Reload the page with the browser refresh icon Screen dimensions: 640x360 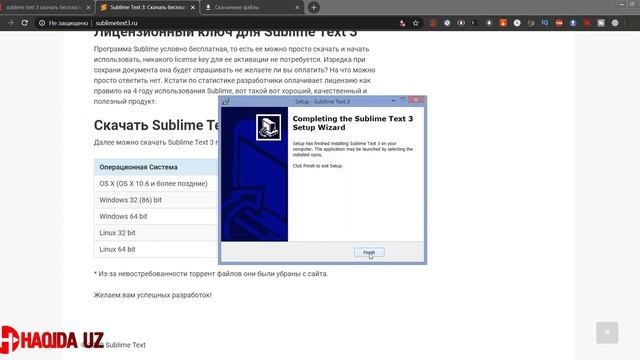coord(24,23)
